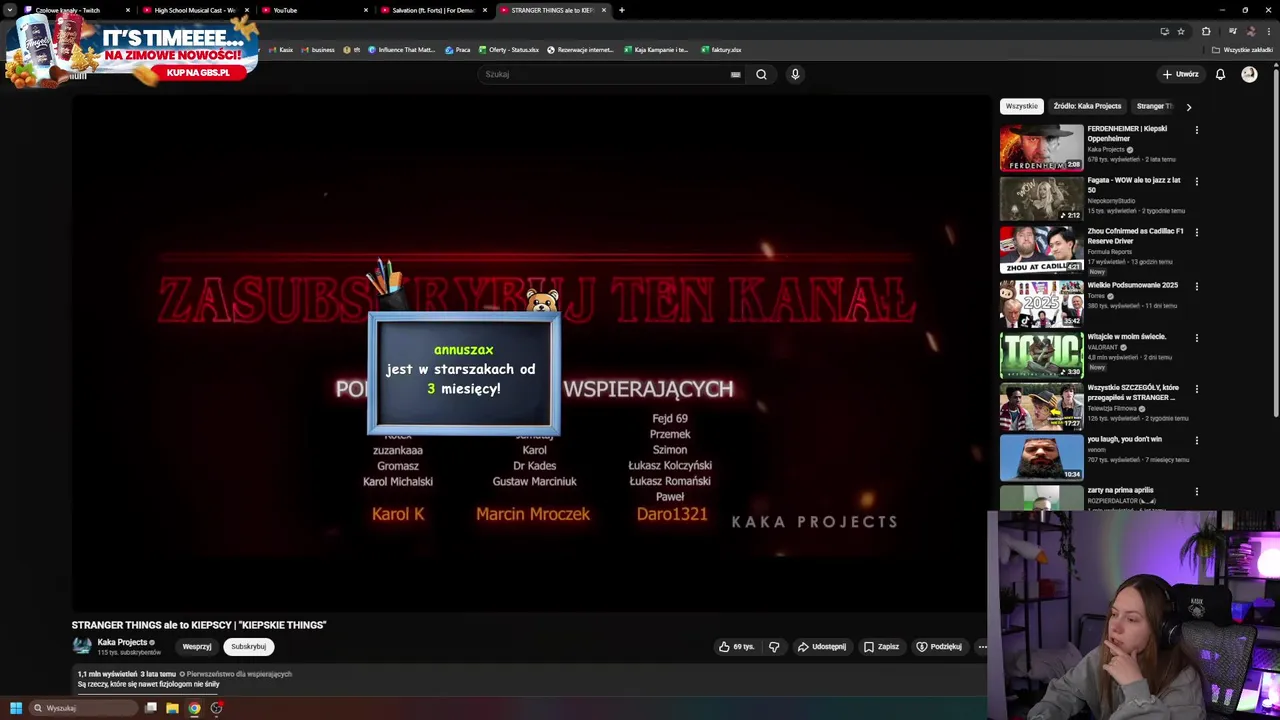Viewport: 1280px width, 720px height.
Task: Open the Rezerwacje internet... bookmark
Action: (x=580, y=50)
